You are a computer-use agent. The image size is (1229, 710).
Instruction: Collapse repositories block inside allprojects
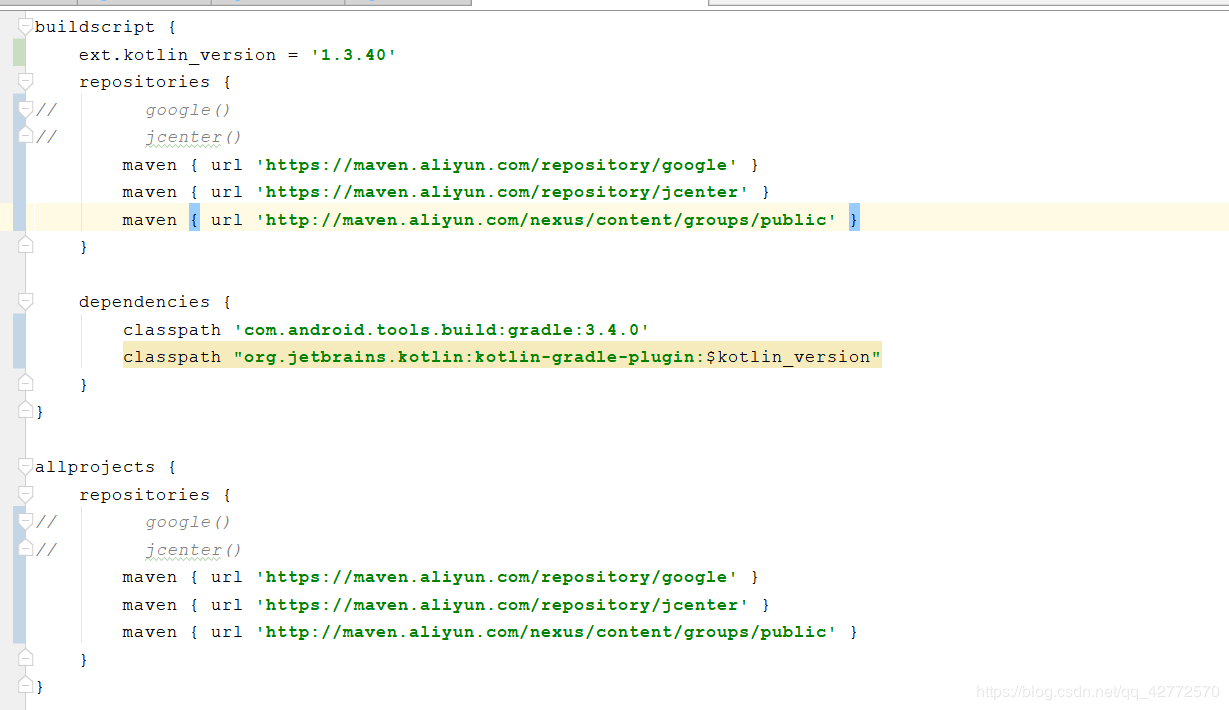pyautogui.click(x=26, y=495)
